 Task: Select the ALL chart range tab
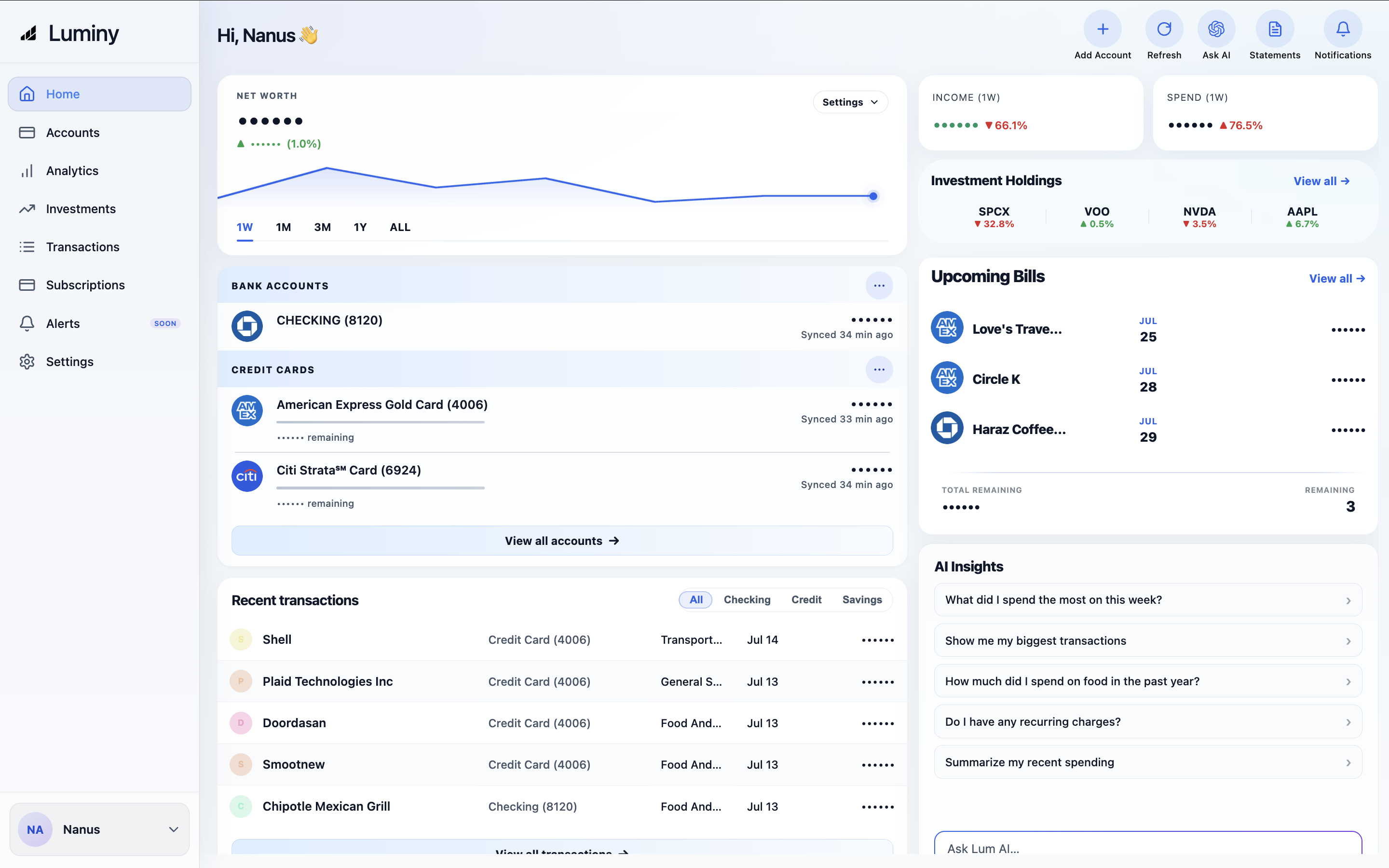click(x=400, y=227)
